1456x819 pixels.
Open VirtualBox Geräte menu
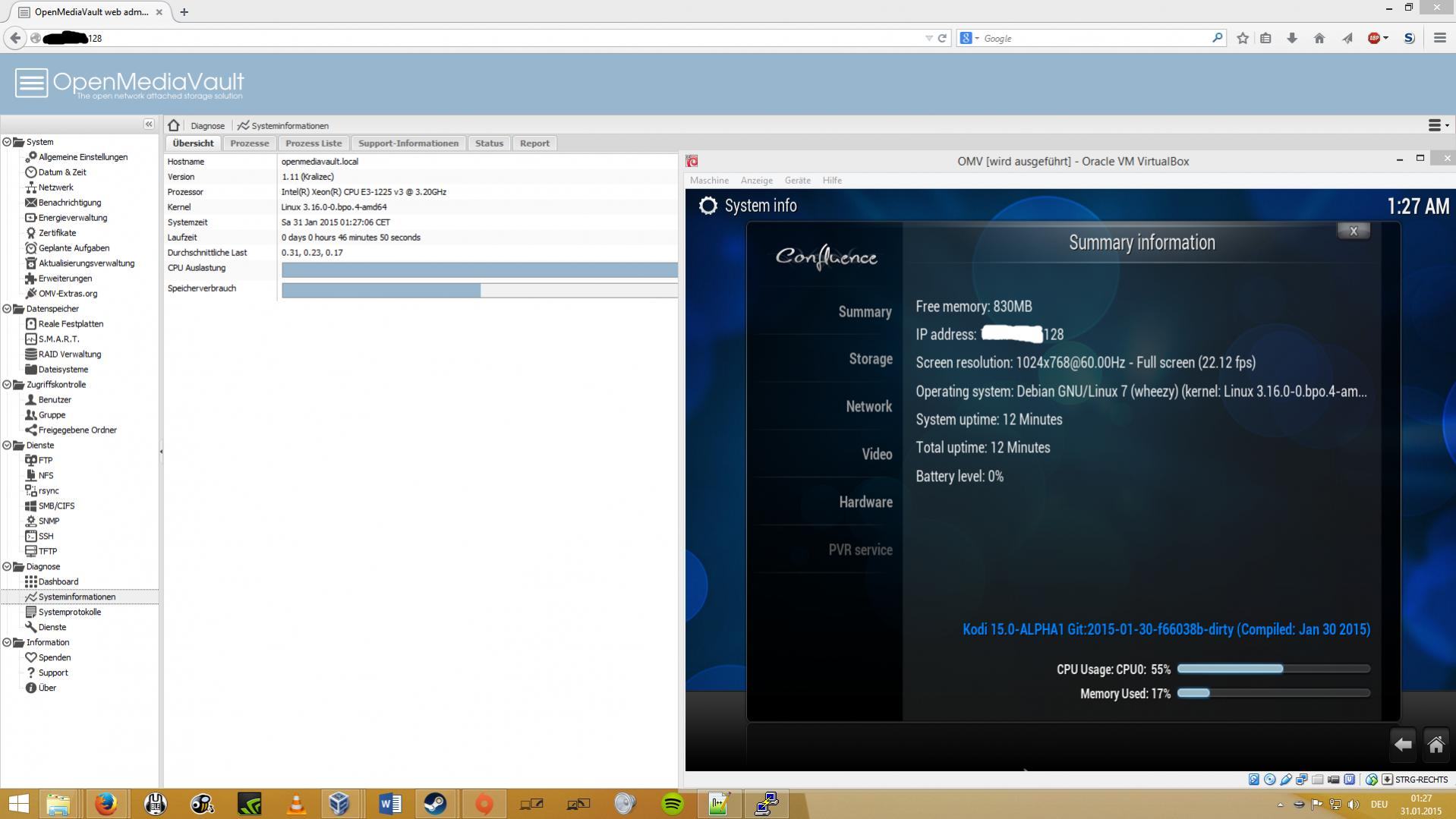click(797, 181)
